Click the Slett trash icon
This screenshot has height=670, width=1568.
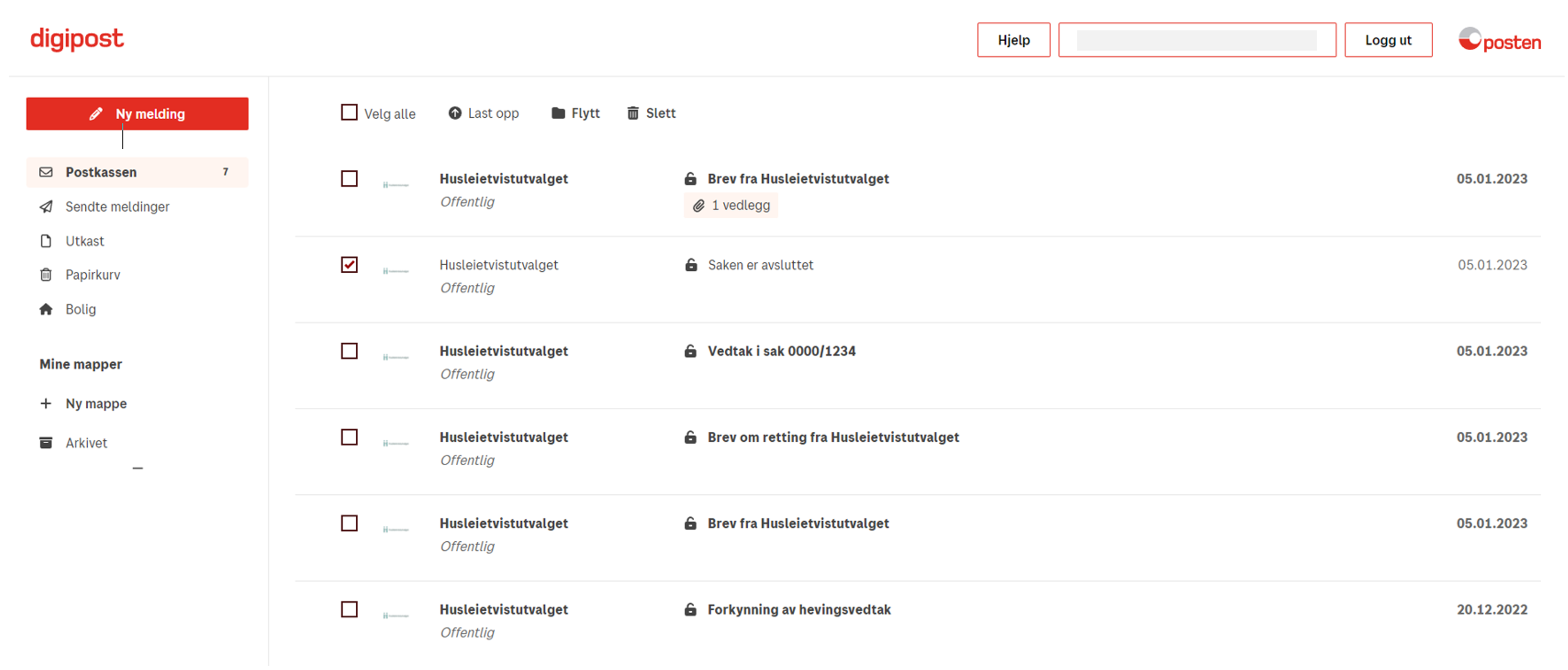(633, 113)
